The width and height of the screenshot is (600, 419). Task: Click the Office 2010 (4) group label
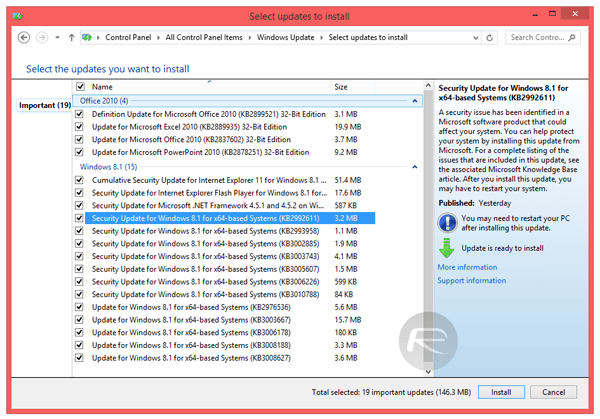104,101
